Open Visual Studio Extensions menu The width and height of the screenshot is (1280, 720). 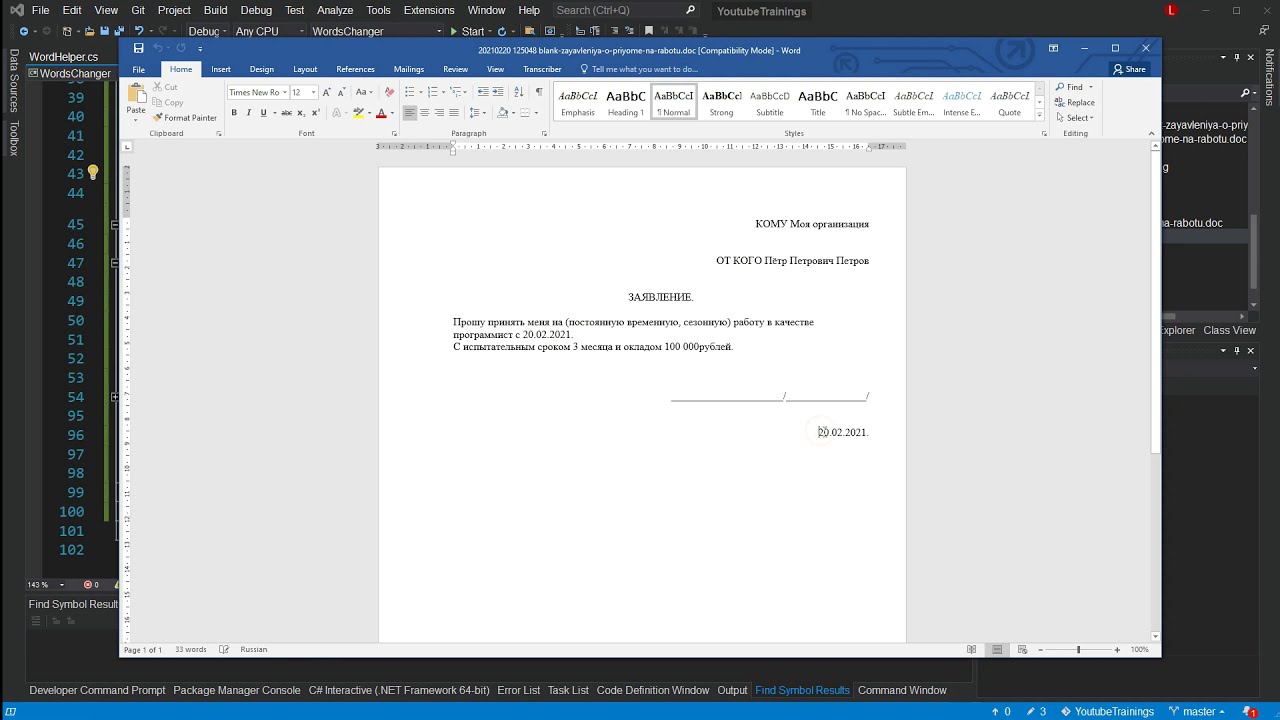pyautogui.click(x=429, y=10)
